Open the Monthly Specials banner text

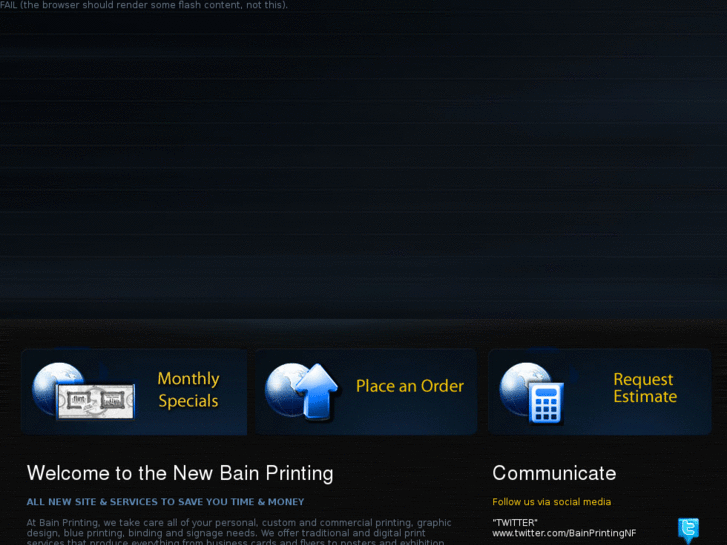click(188, 390)
